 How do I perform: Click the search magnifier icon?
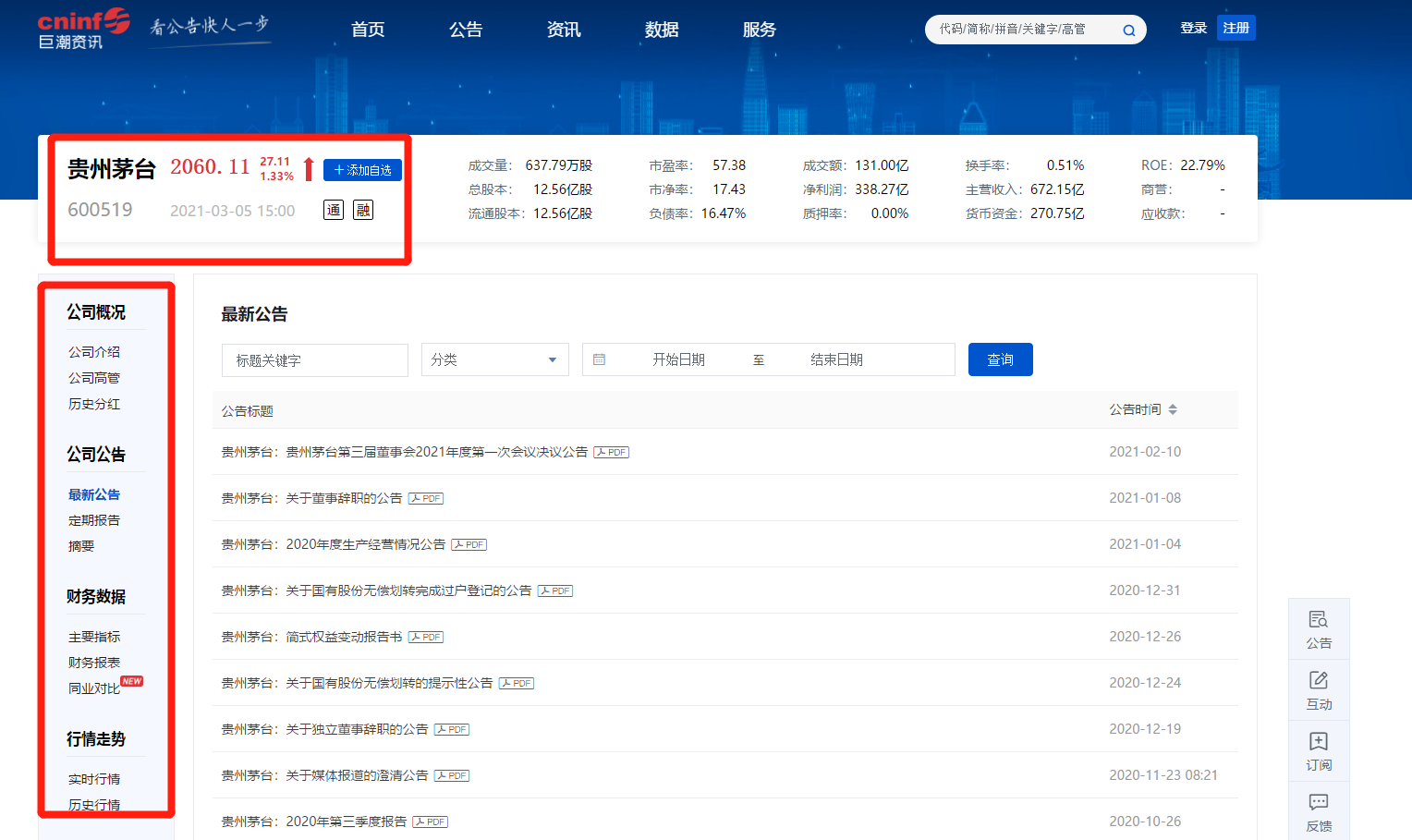1128,30
